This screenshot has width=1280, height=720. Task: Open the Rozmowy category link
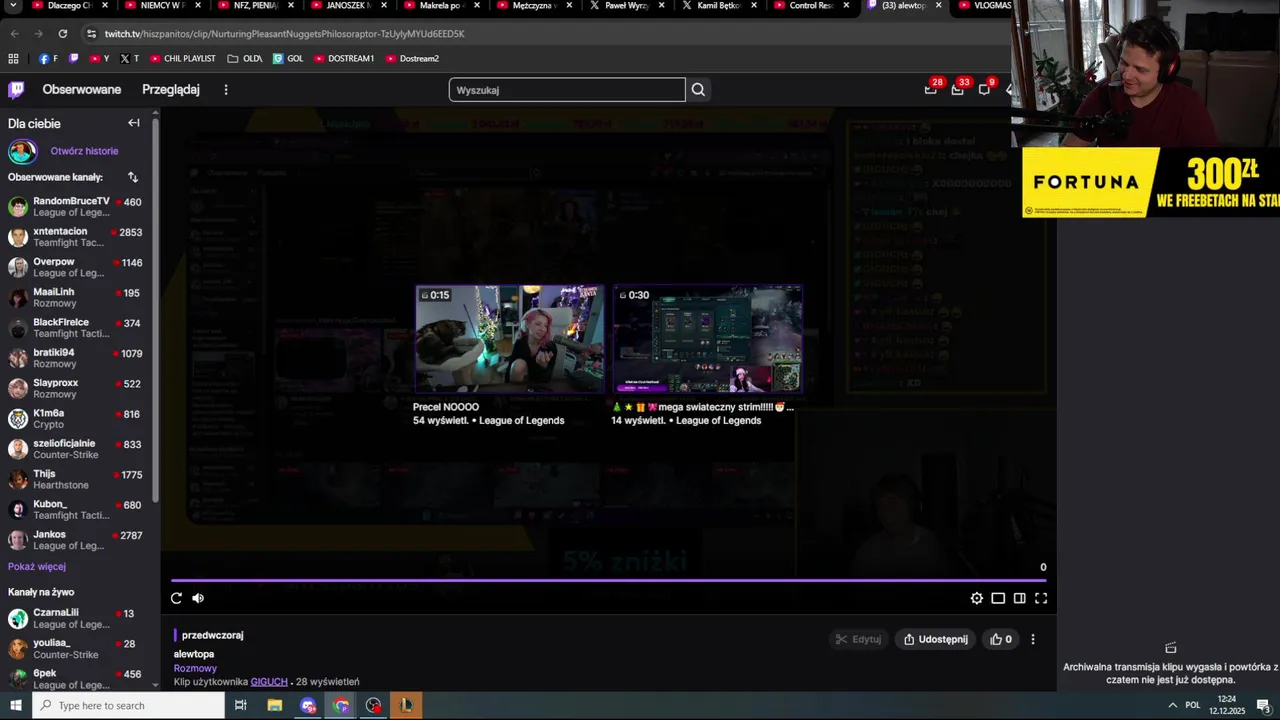pos(195,668)
